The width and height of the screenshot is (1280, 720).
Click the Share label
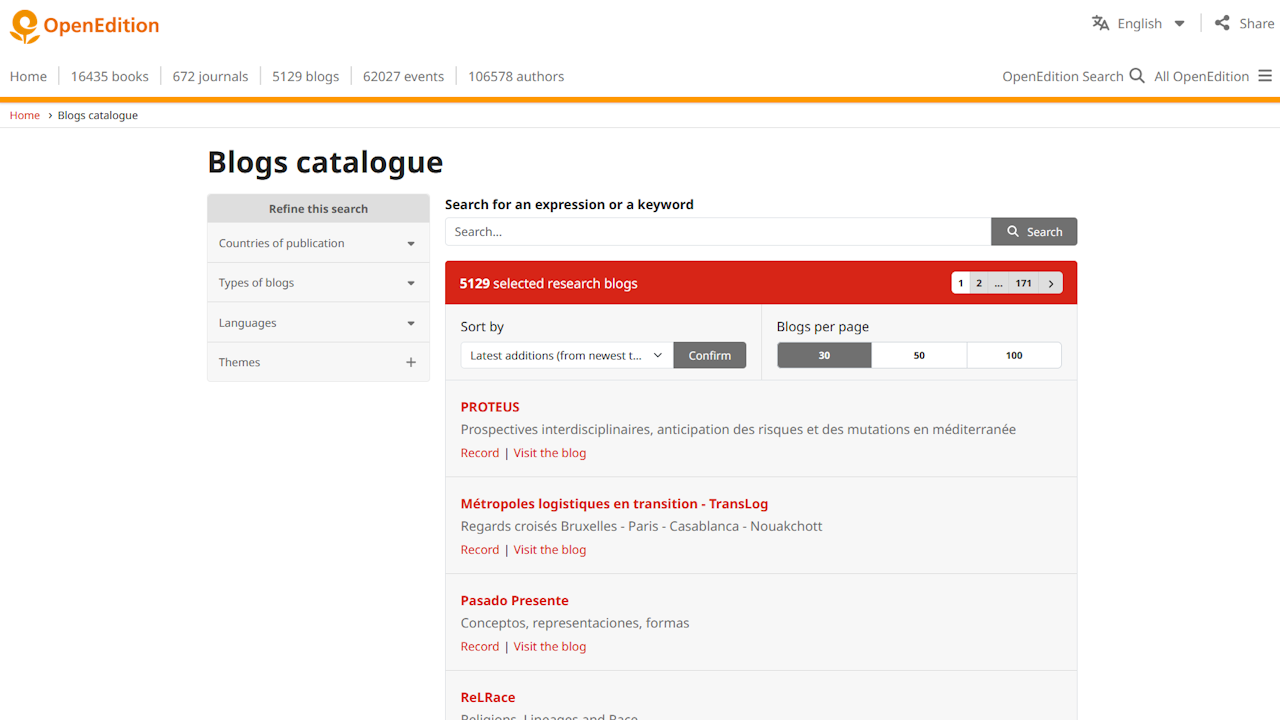[1257, 23]
